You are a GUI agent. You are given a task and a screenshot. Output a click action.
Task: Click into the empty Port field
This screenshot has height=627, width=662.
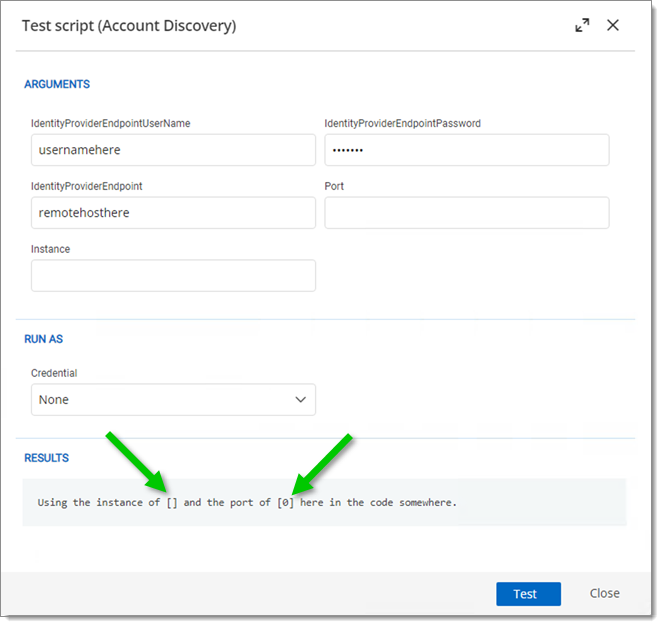(467, 213)
